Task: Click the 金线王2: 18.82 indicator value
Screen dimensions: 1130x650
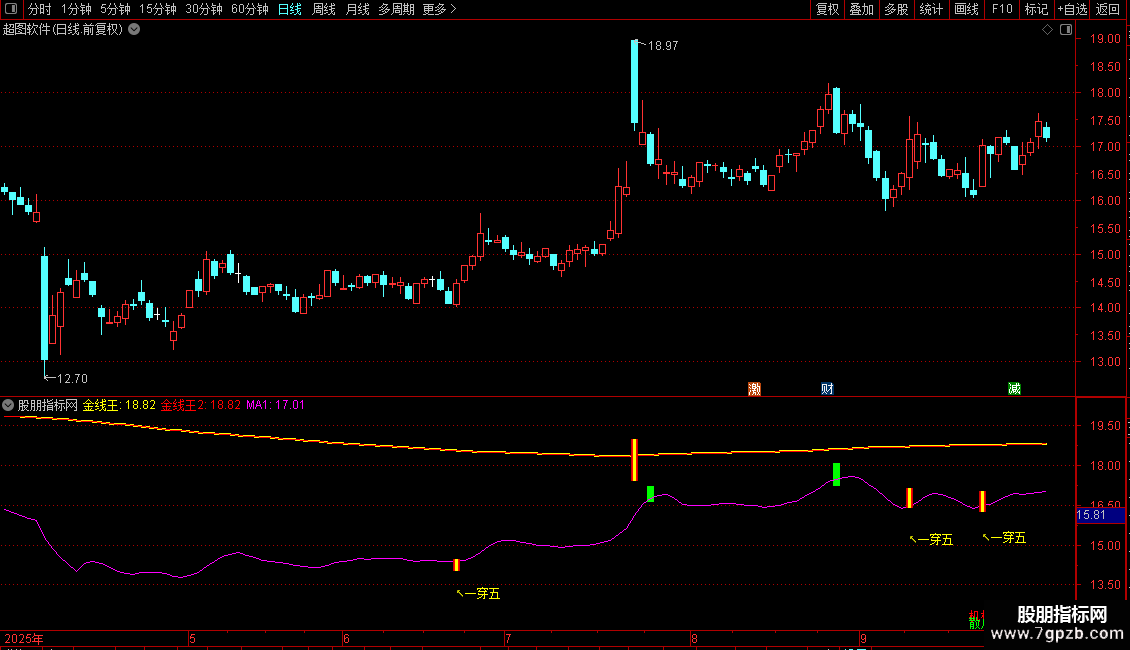Action: [200, 405]
